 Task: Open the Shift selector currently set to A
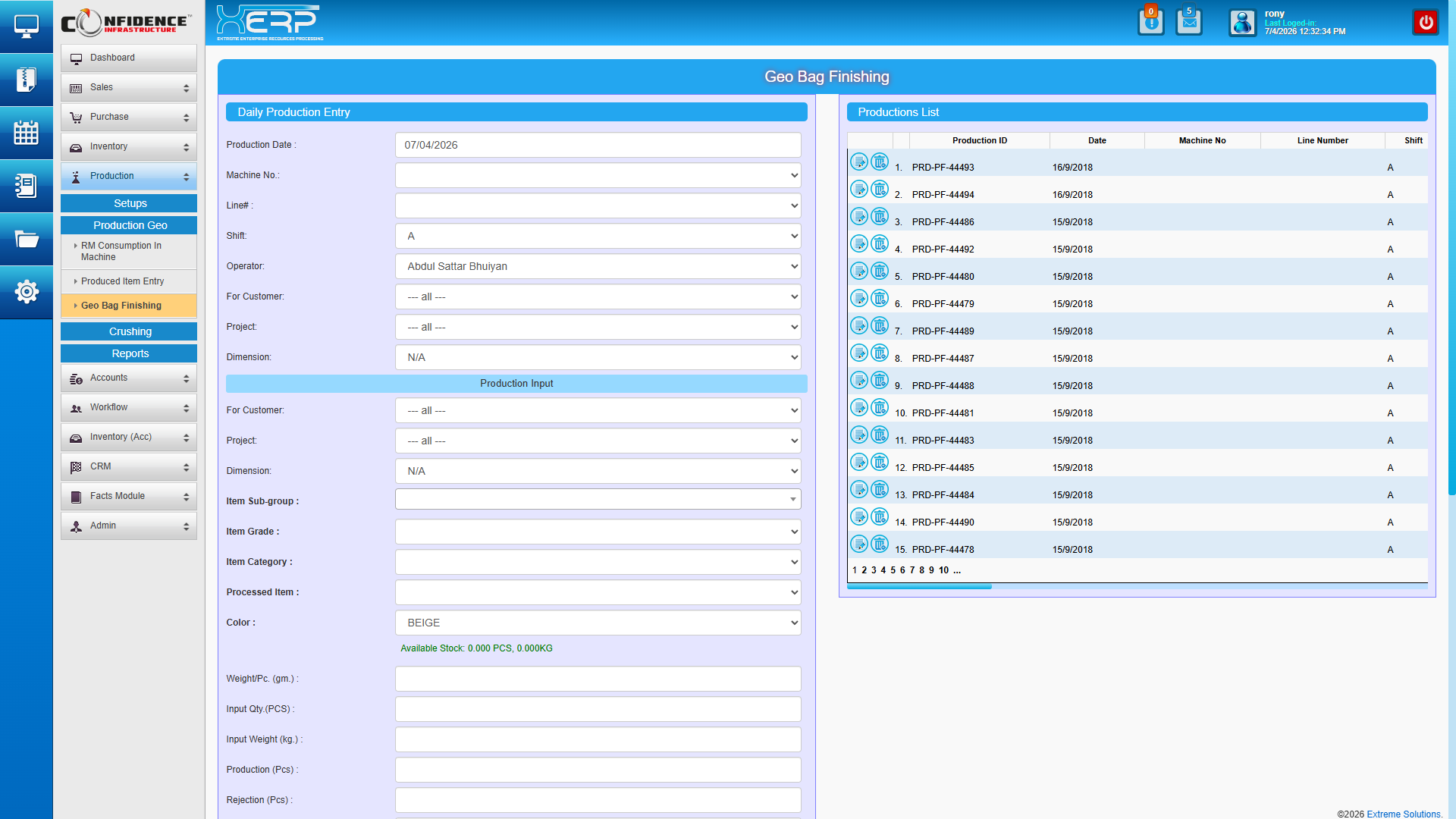[598, 236]
